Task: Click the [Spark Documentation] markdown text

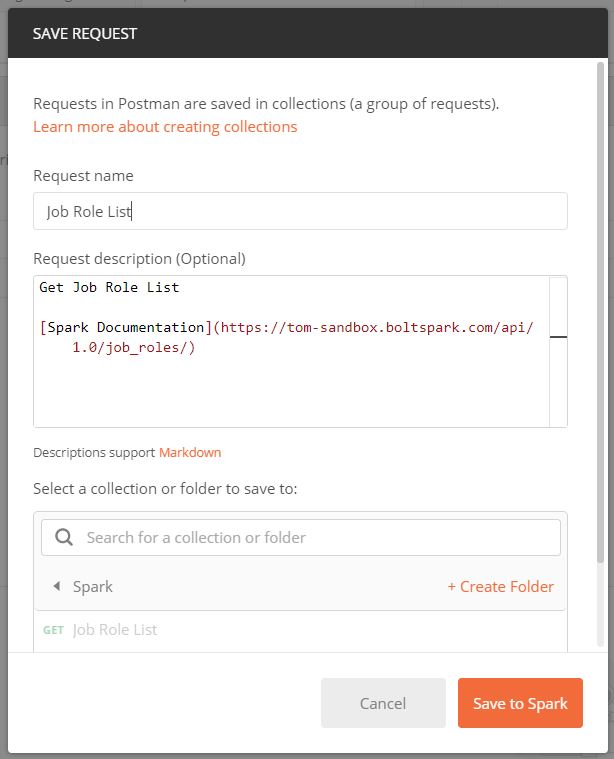Action: (123, 328)
